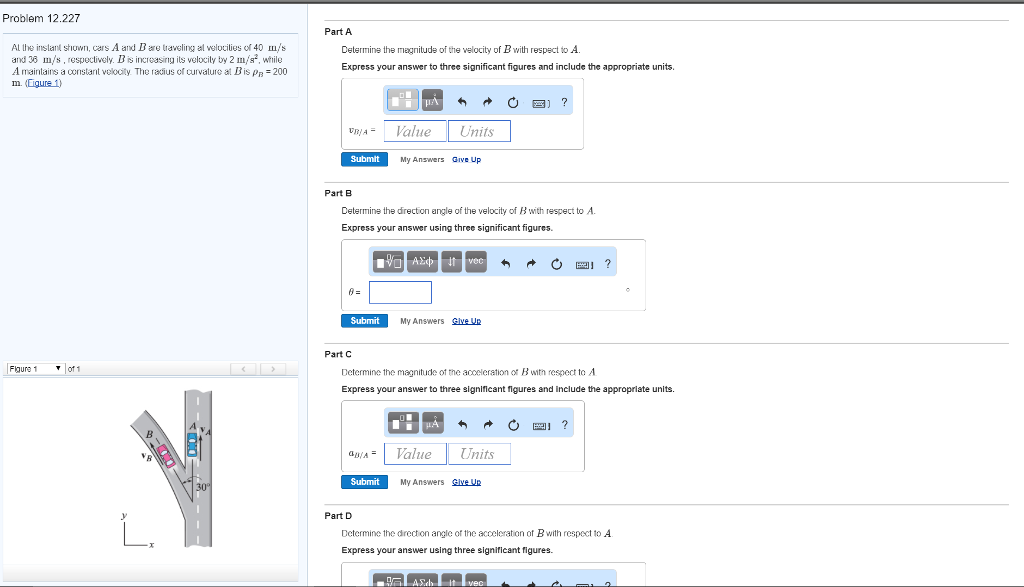Insert a vector with the vec icon in Part B
Image resolution: width=1024 pixels, height=587 pixels.
tap(475, 261)
